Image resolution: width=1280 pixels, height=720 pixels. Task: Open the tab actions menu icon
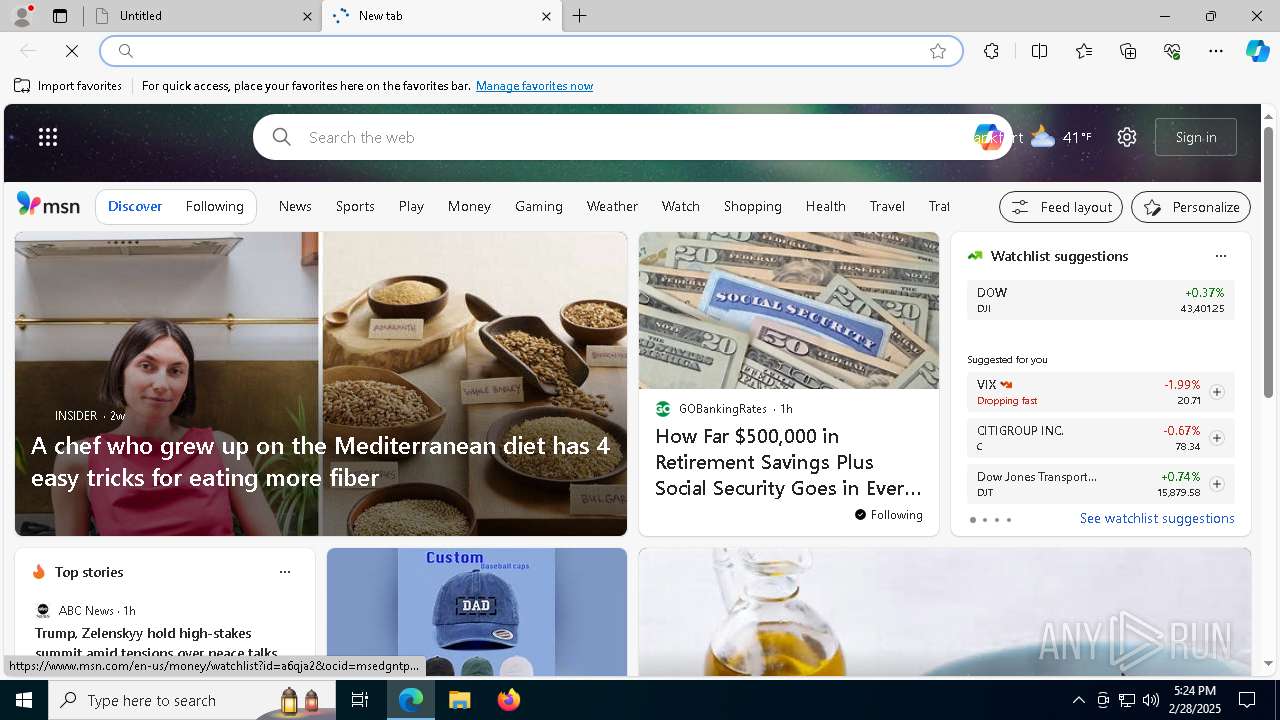coord(60,16)
